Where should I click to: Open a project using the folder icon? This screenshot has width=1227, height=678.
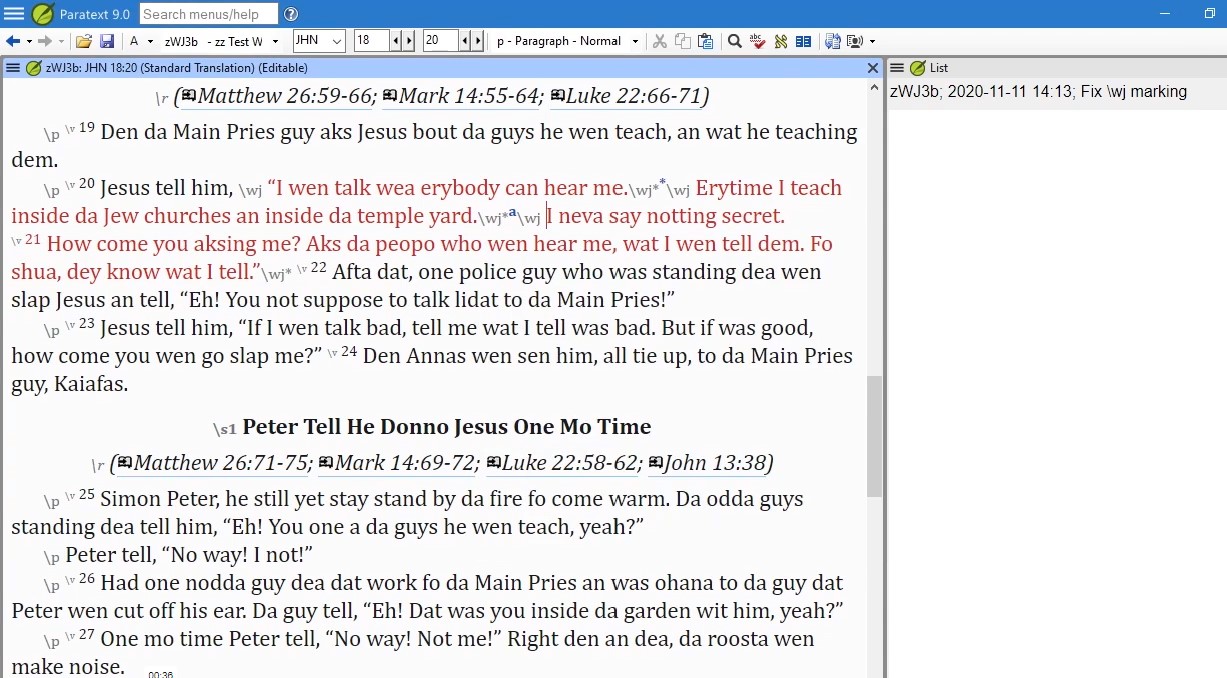85,41
